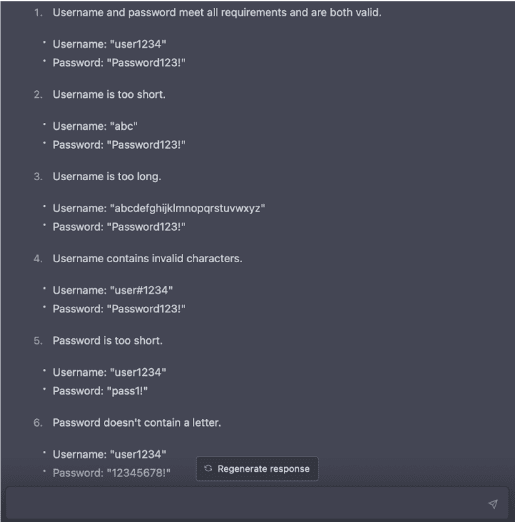Click the heading "Username is too short."
The height and width of the screenshot is (522, 515).
[x=109, y=94]
